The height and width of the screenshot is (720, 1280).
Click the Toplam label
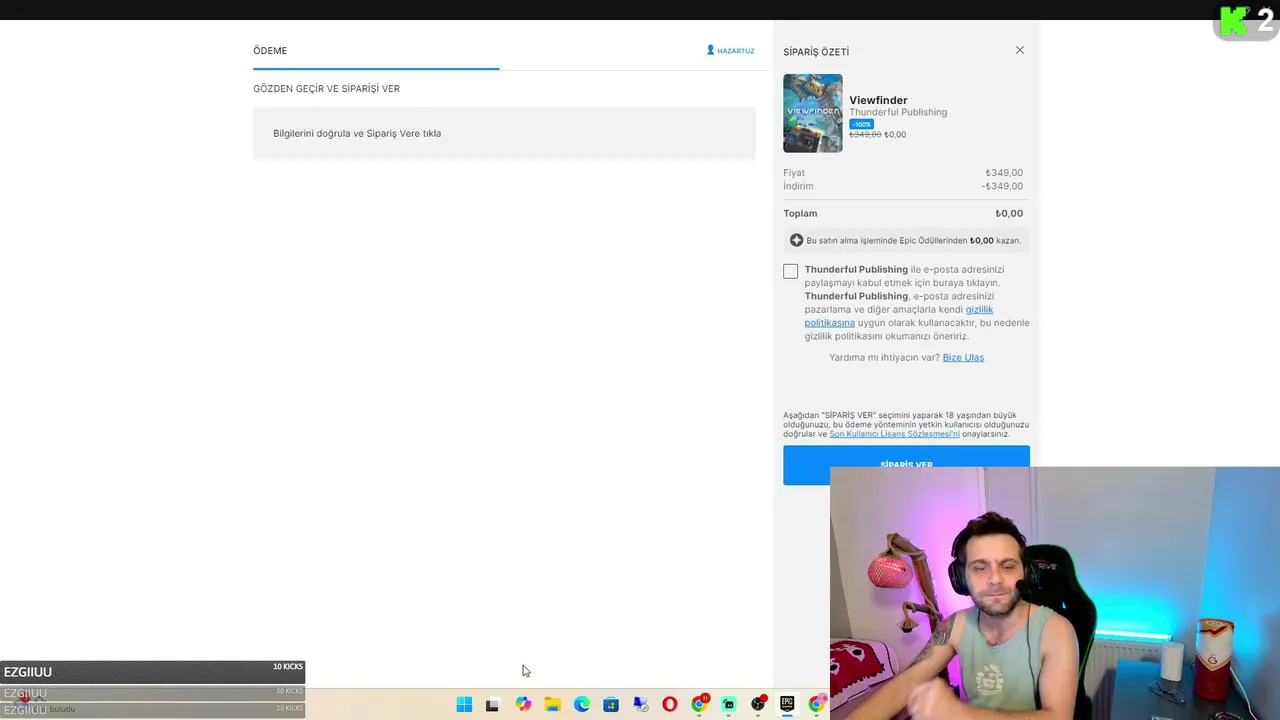tap(800, 213)
